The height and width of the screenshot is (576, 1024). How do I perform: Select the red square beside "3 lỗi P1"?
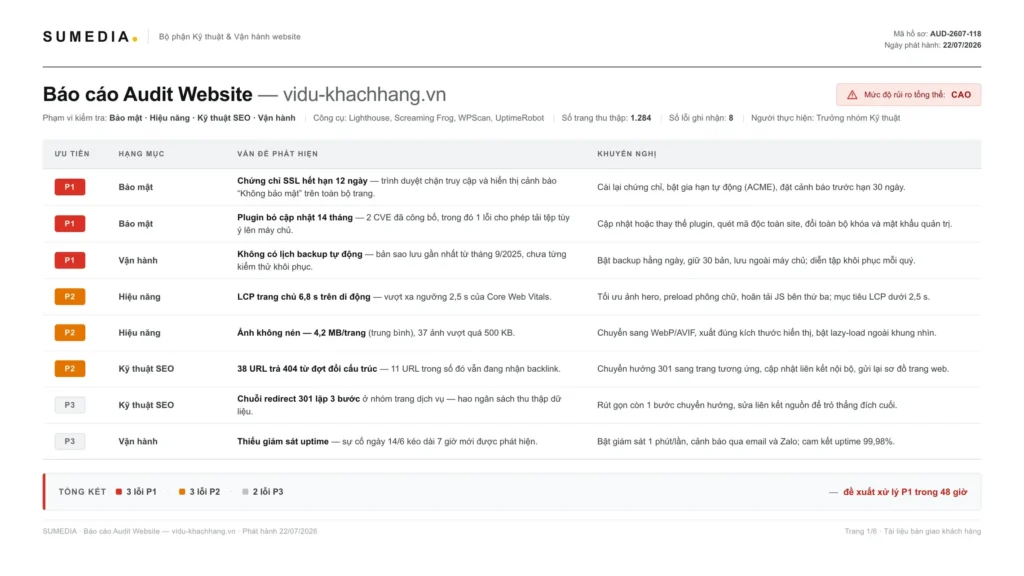(x=119, y=492)
